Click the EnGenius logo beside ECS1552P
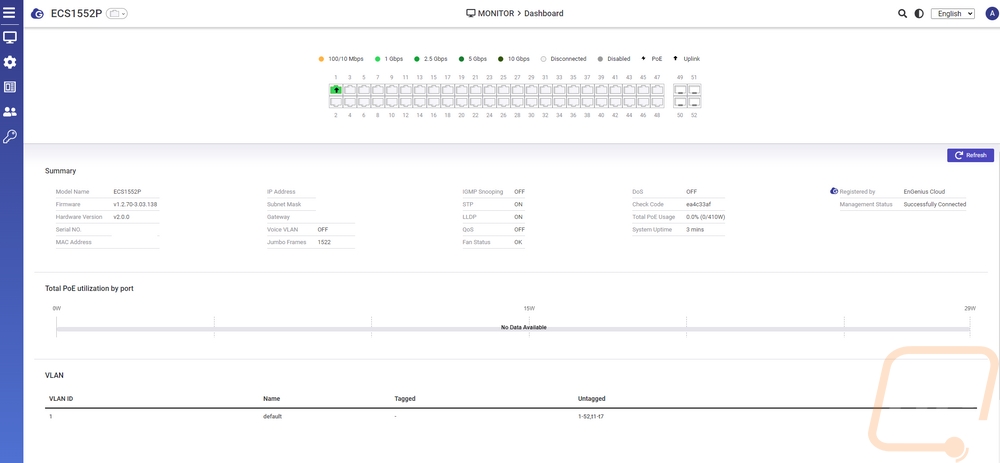 coord(37,14)
